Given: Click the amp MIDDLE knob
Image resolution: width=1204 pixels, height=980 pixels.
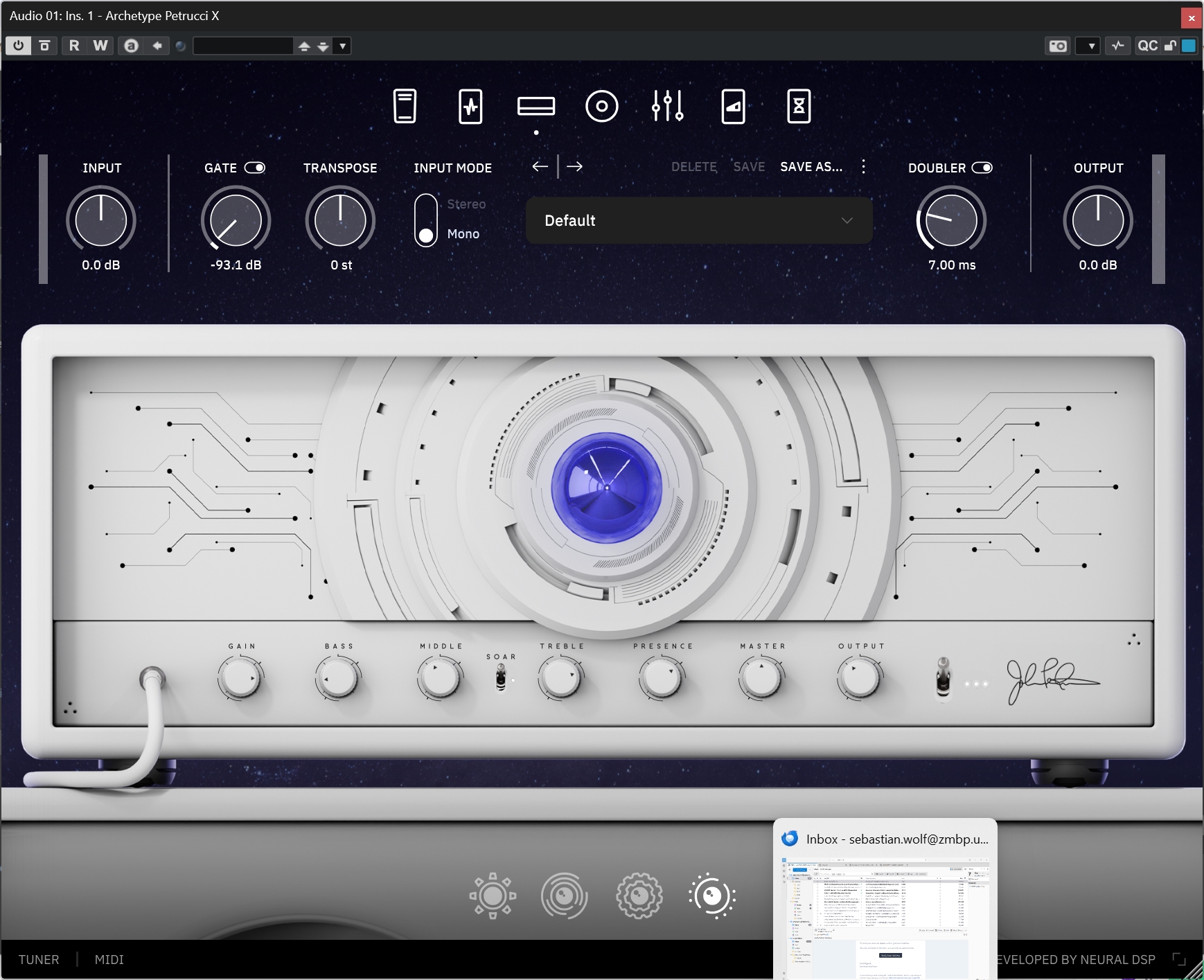Looking at the screenshot, I should [x=440, y=679].
